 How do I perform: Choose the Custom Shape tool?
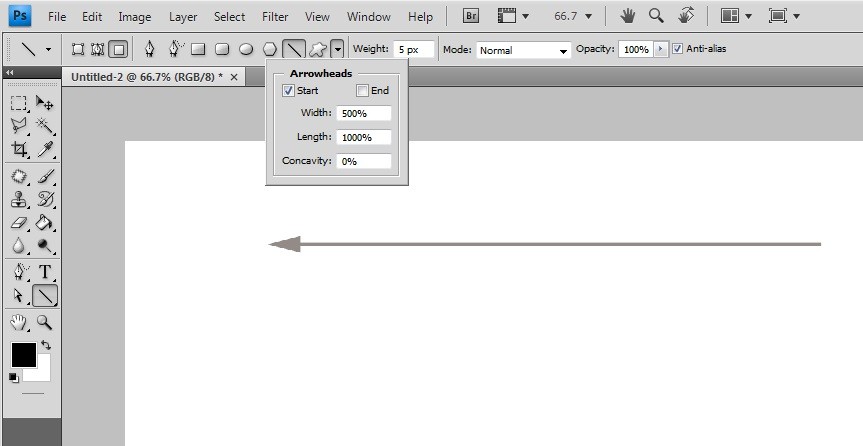[x=318, y=50]
